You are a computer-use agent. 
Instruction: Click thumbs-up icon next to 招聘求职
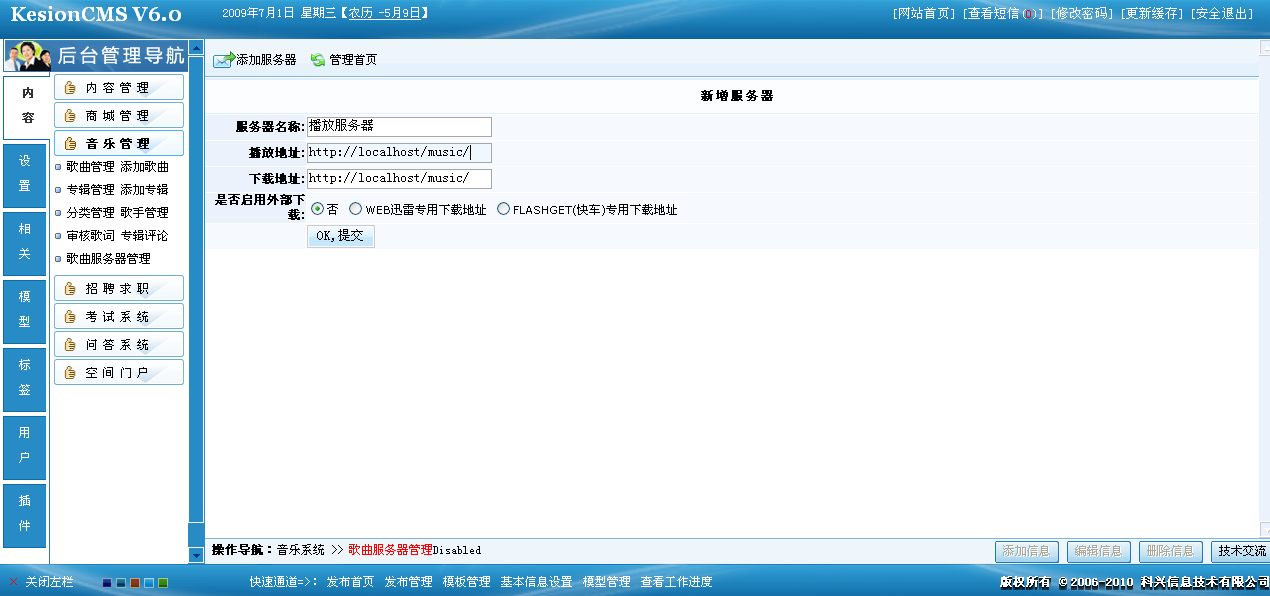tap(70, 289)
